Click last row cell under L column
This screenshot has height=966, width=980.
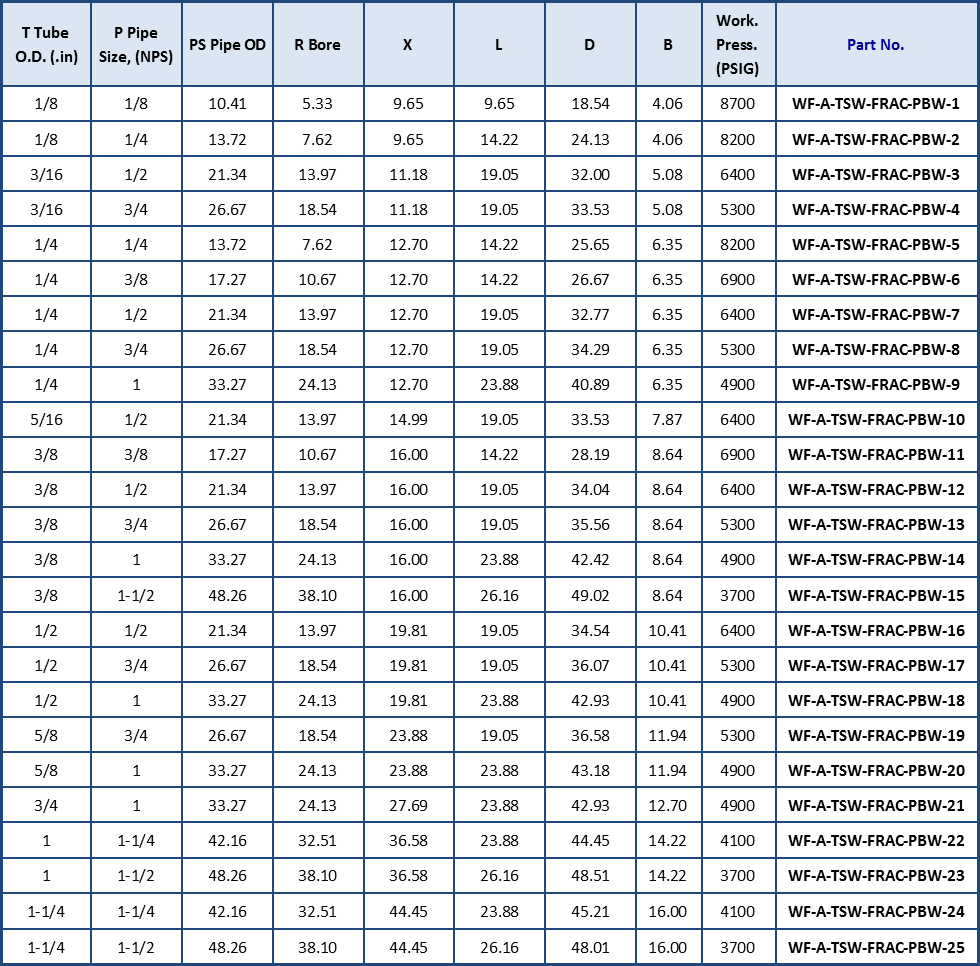click(499, 945)
